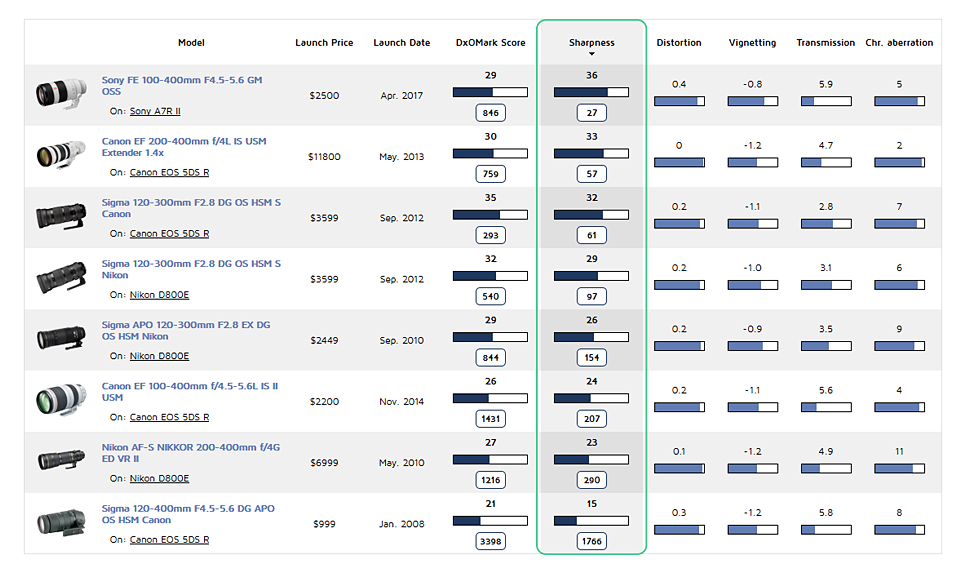The width and height of the screenshot is (975, 576).
Task: Sort by Transmission column header
Action: pos(826,43)
